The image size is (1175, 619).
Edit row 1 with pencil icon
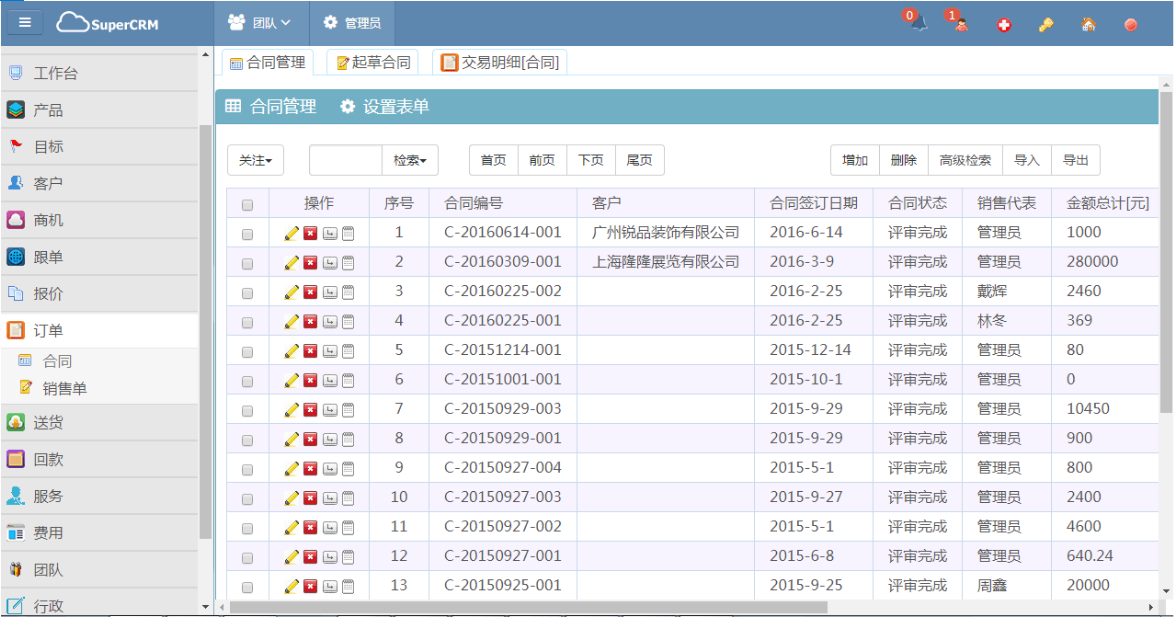point(292,234)
